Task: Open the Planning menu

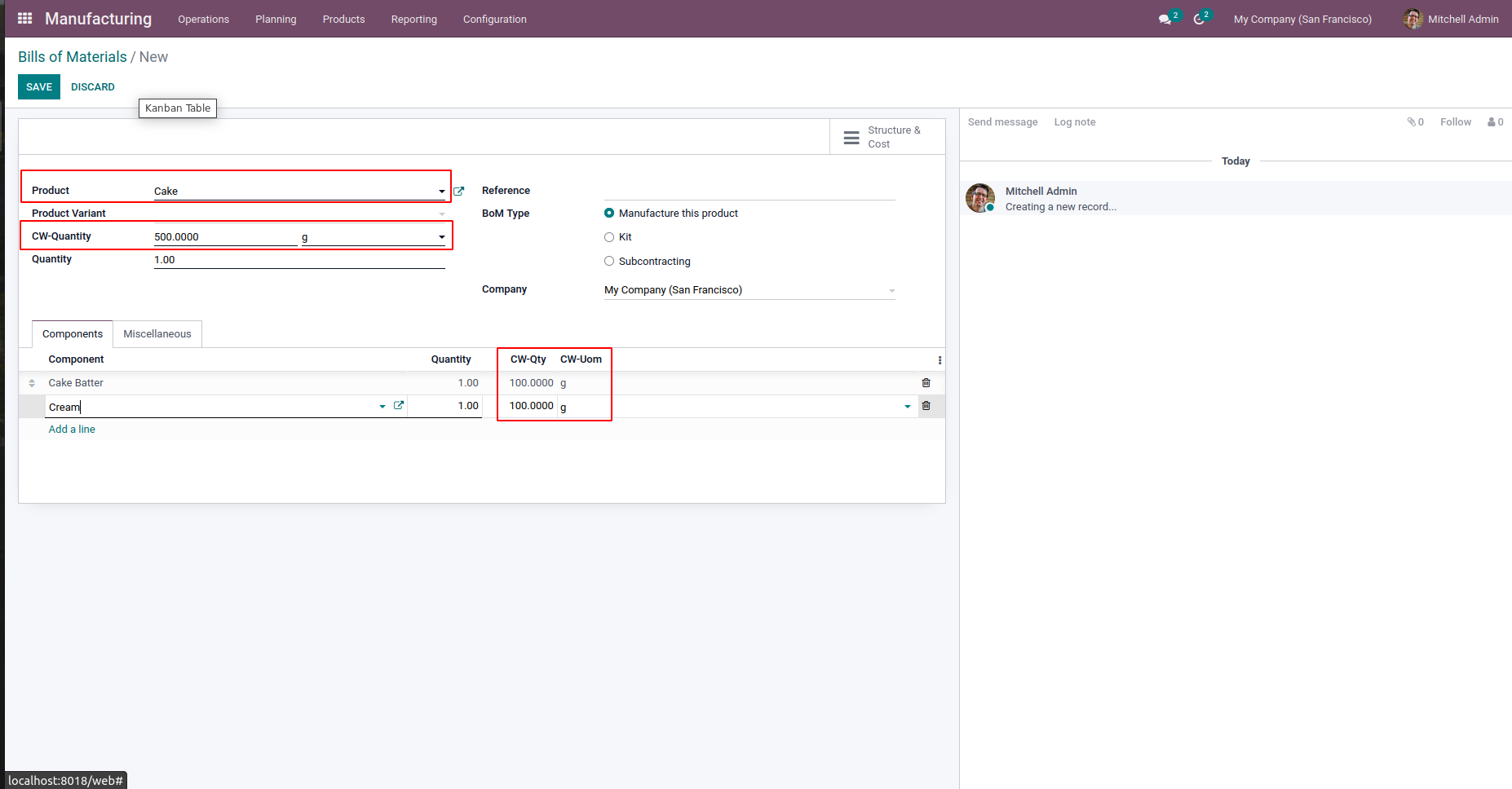Action: point(276,19)
